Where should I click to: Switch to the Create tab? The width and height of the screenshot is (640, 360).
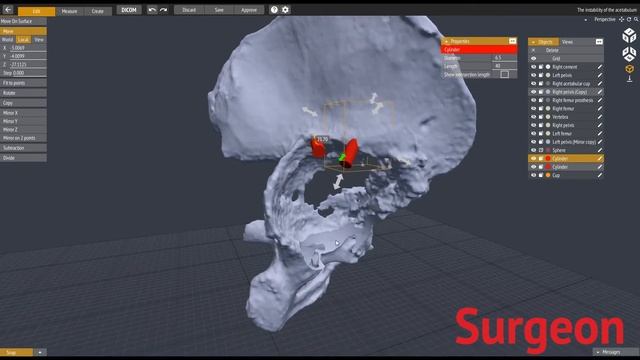pos(98,11)
